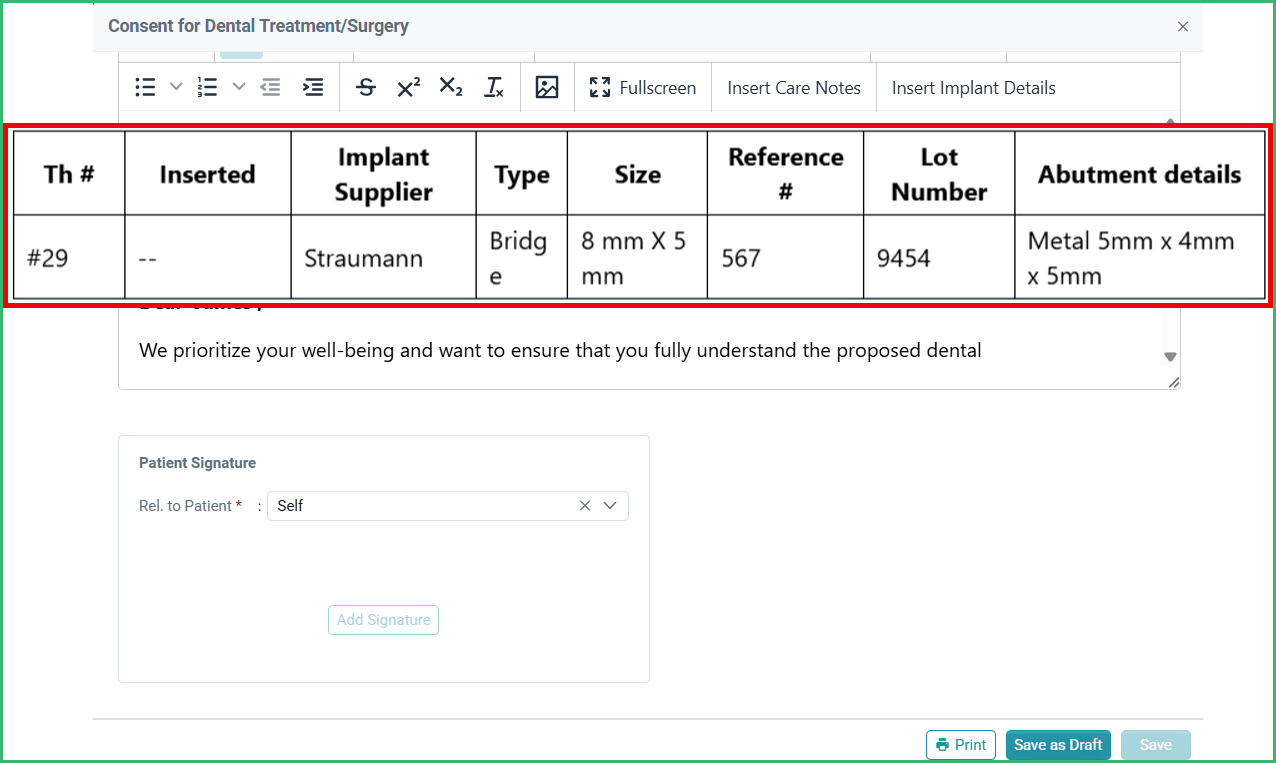
Task: Click the editor scrollbar down arrow
Action: click(1170, 357)
